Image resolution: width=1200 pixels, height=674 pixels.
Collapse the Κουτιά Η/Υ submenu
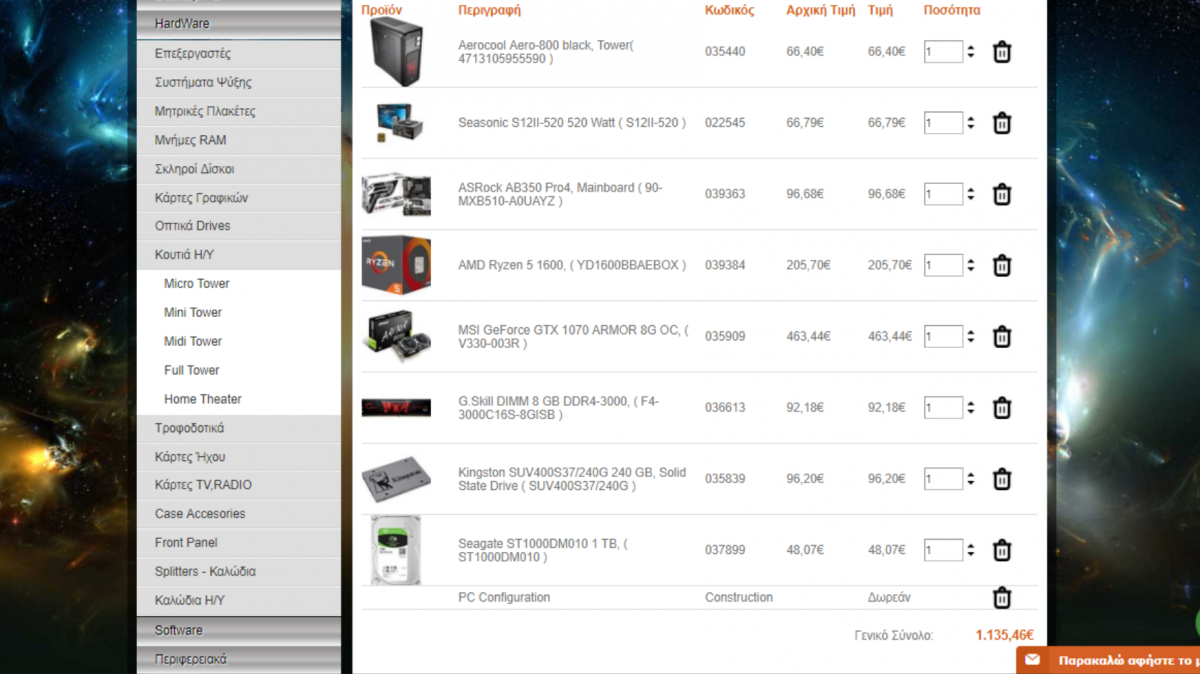(239, 255)
